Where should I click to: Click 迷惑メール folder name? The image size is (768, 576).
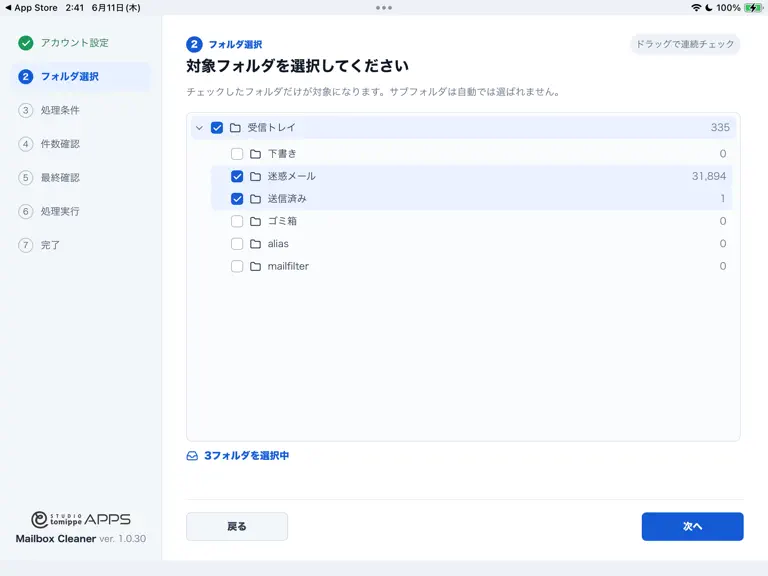291,176
